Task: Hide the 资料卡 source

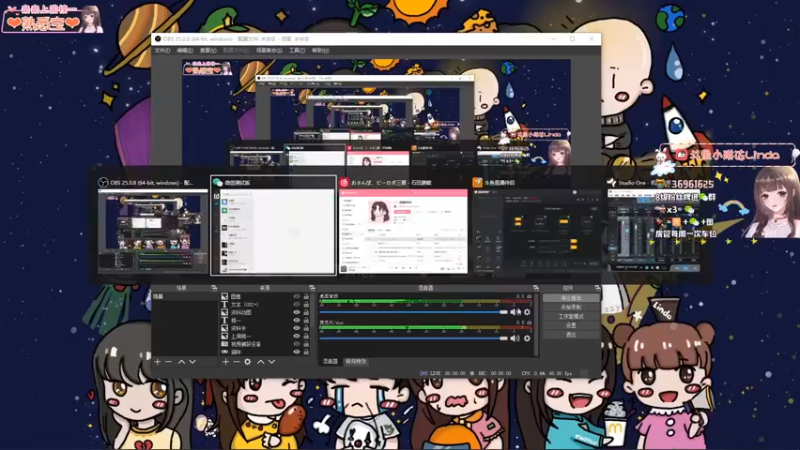Action: pos(296,329)
